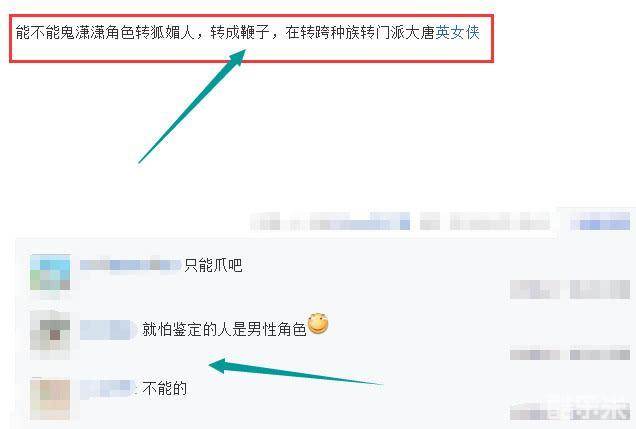Click the comment text 只能爪吧
The height and width of the screenshot is (429, 636).
[x=213, y=265]
